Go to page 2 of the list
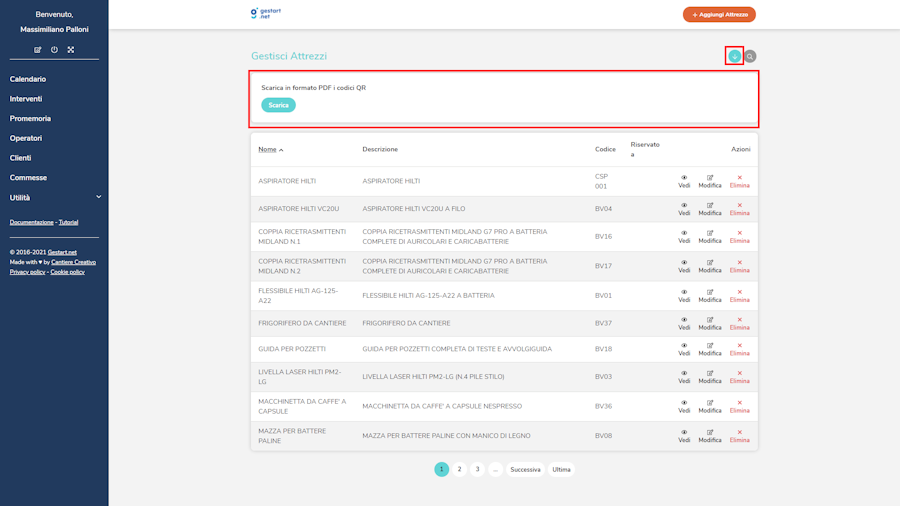 click(460, 469)
